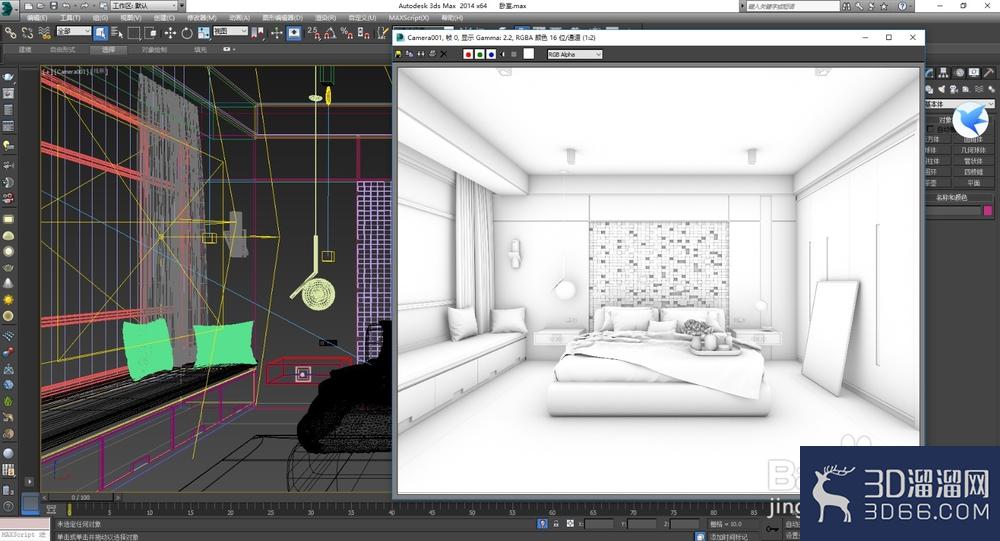The height and width of the screenshot is (541, 1000).
Task: Open the MAXScript(X) menu
Action: click(409, 18)
